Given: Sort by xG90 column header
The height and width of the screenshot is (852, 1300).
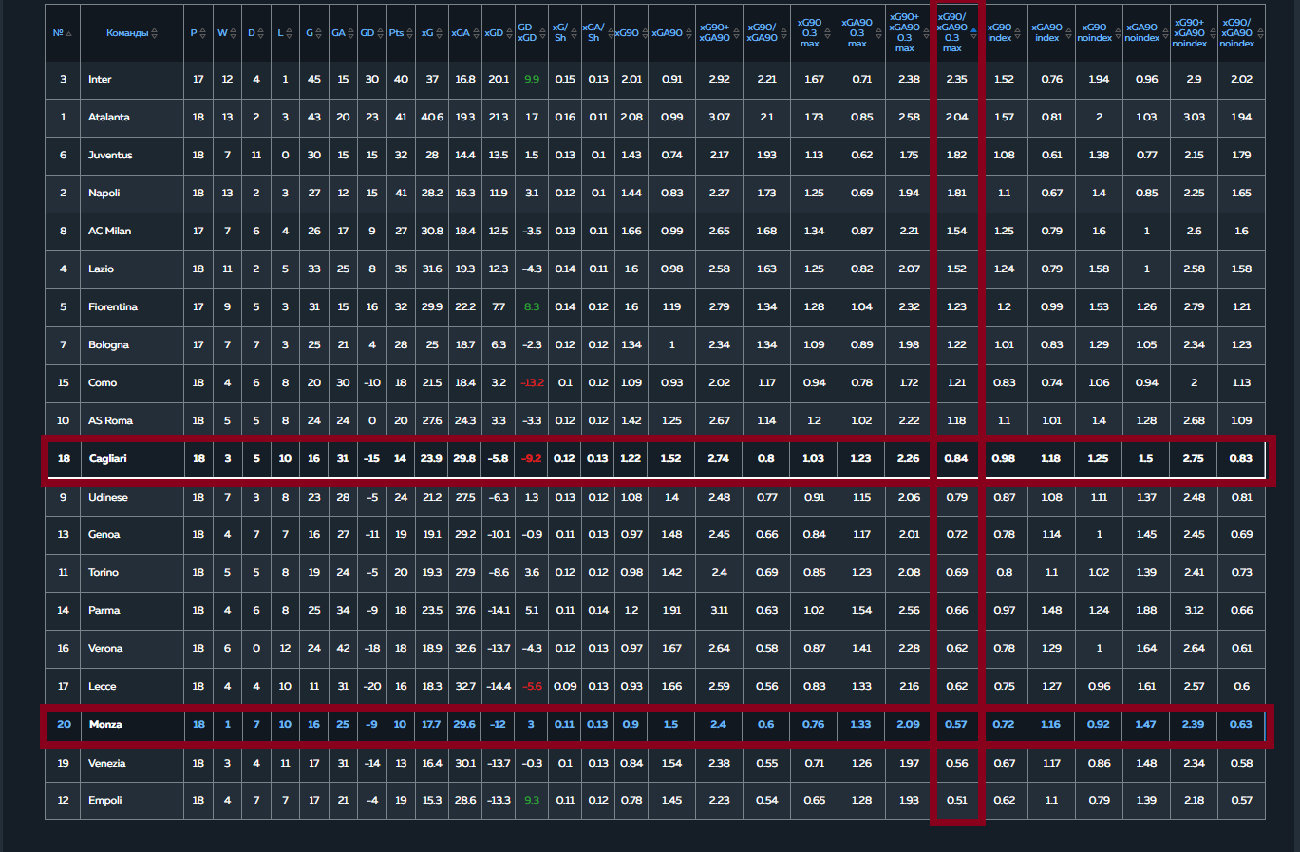Looking at the screenshot, I should 630,33.
